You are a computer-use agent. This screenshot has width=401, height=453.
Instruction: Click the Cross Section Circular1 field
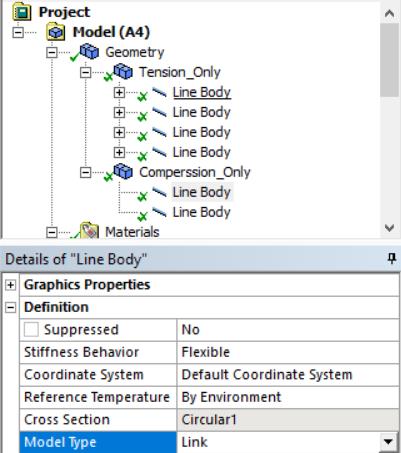pos(288,420)
